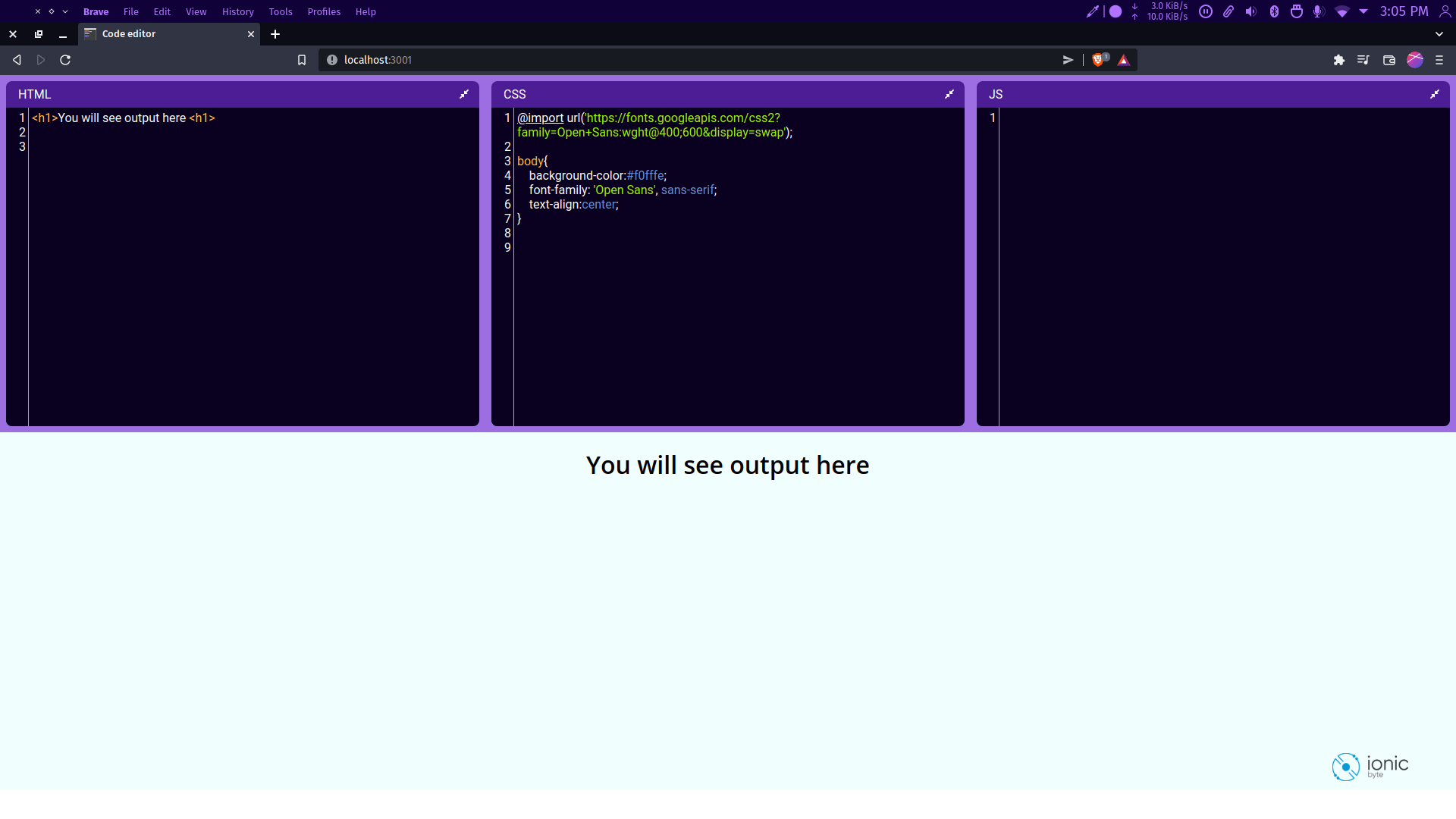This screenshot has width=1456, height=819.
Task: Open a new tab
Action: [275, 34]
